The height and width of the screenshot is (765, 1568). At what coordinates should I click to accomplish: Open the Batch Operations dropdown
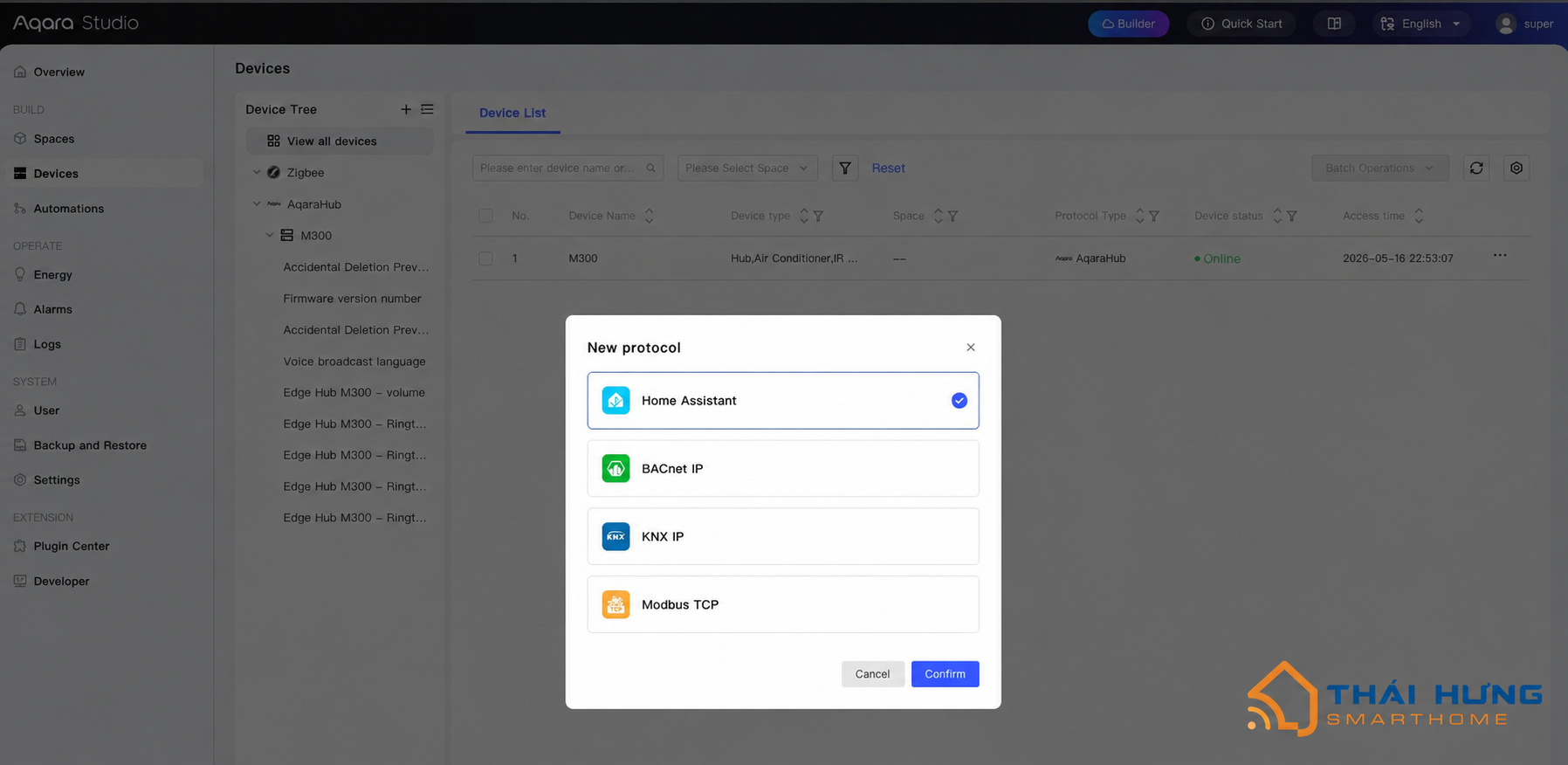tap(1379, 169)
